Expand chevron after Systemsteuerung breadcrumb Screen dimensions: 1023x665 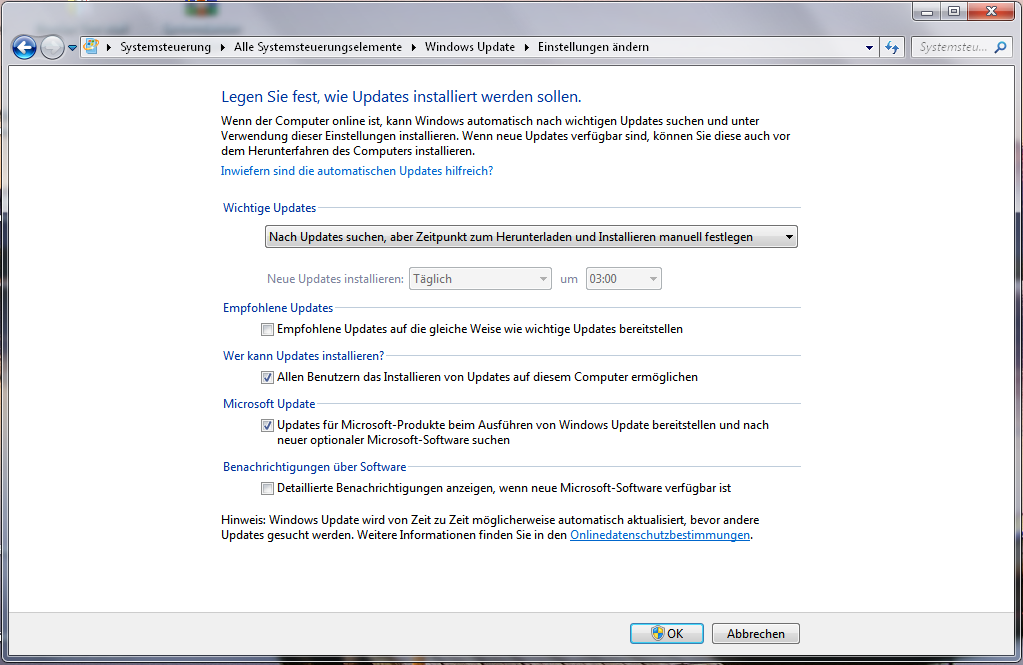(222, 47)
